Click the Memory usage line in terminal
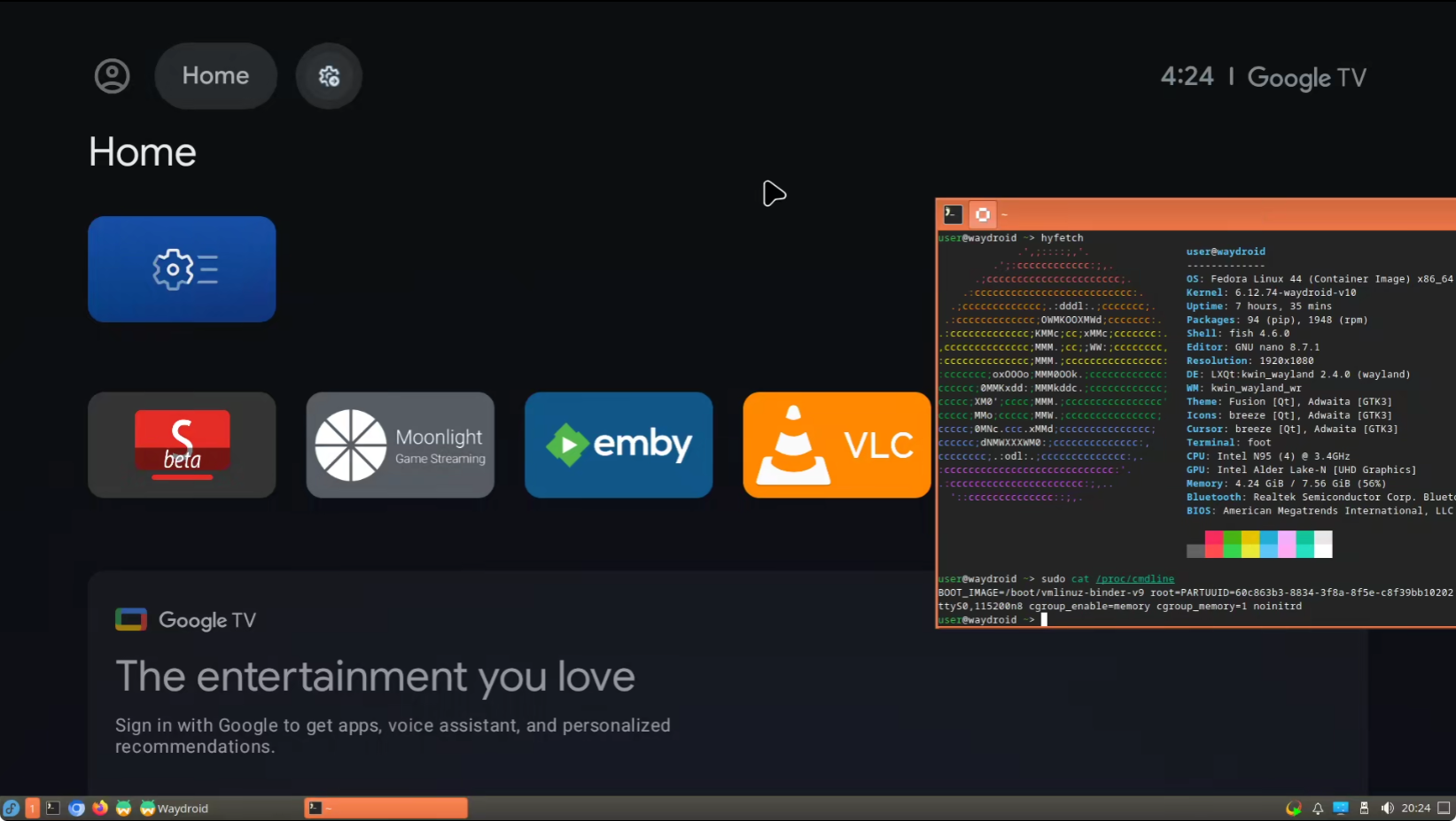 [1286, 484]
